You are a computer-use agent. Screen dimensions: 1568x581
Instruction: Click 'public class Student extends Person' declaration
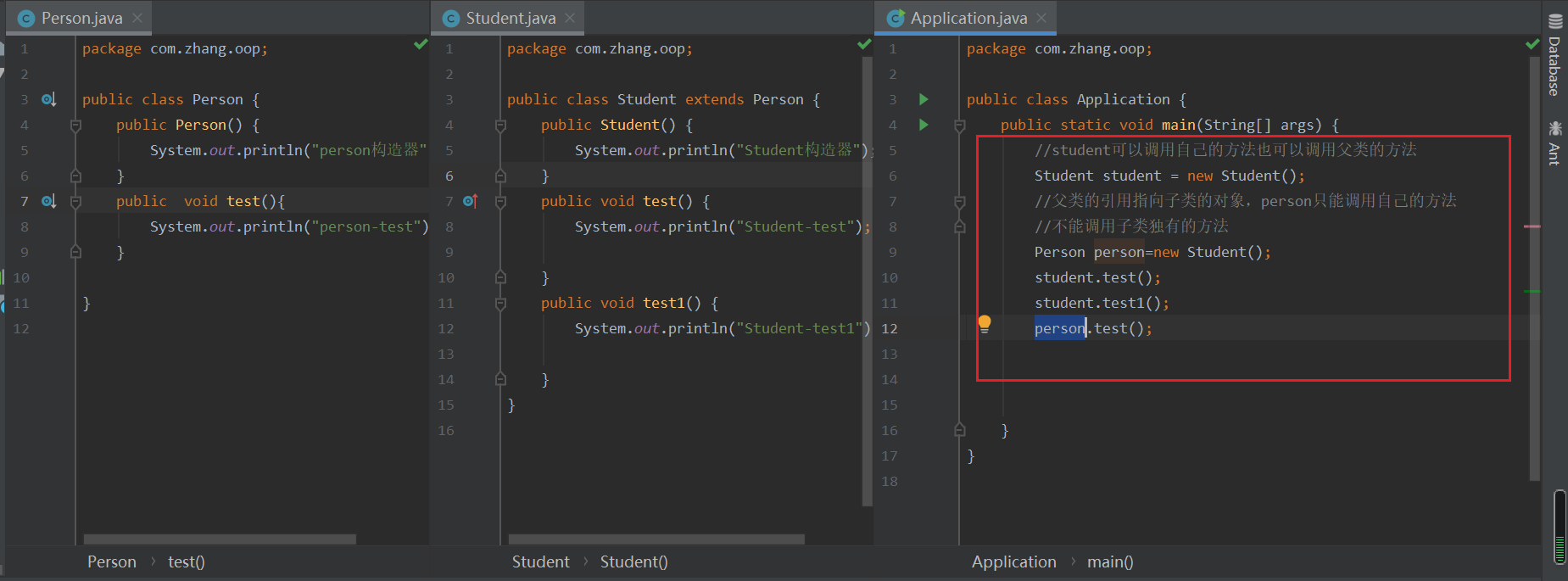(655, 99)
